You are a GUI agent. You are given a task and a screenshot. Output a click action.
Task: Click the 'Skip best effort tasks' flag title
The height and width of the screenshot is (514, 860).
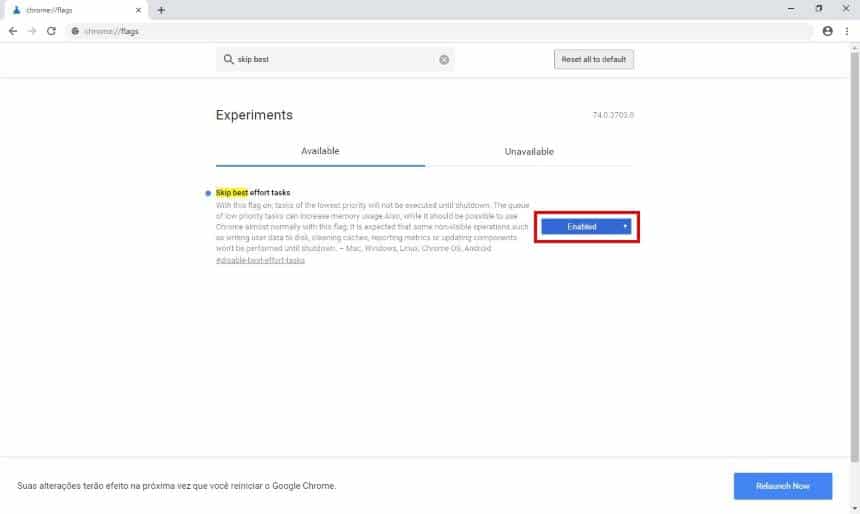coord(253,193)
